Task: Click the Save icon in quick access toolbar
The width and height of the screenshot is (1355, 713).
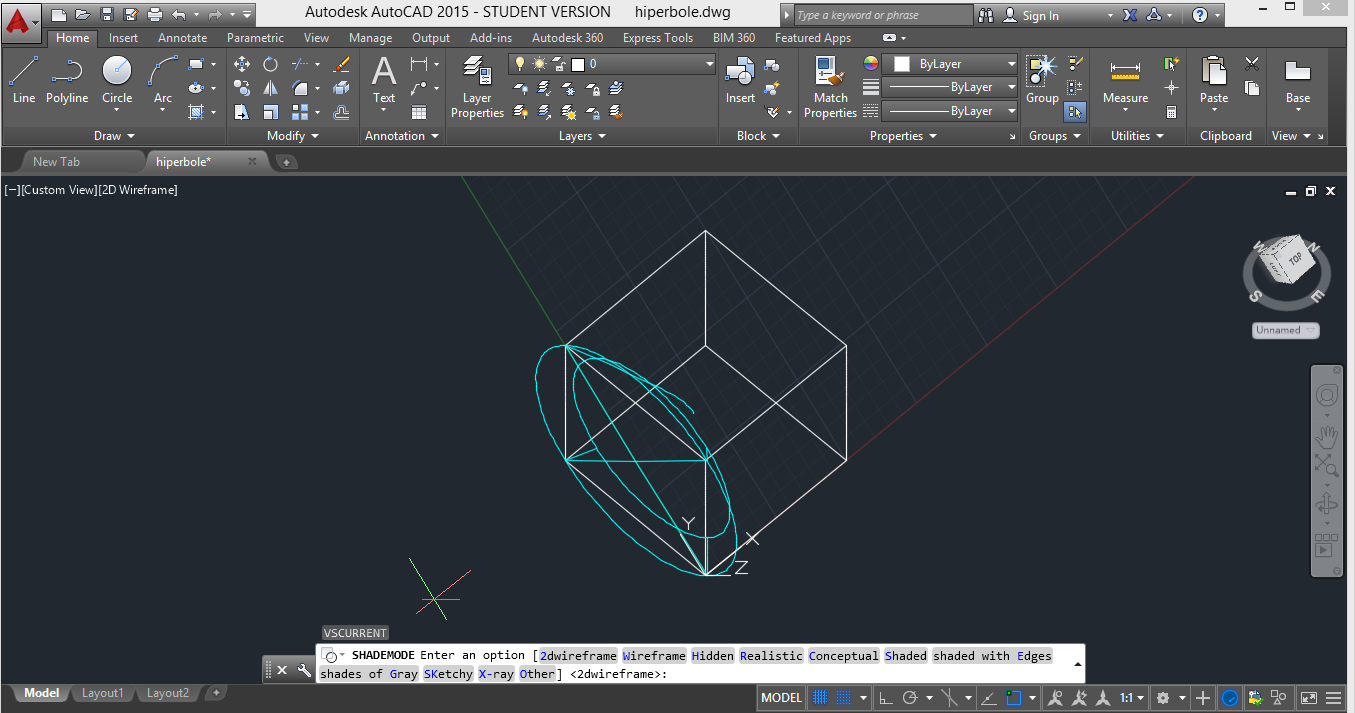Action: (x=107, y=15)
